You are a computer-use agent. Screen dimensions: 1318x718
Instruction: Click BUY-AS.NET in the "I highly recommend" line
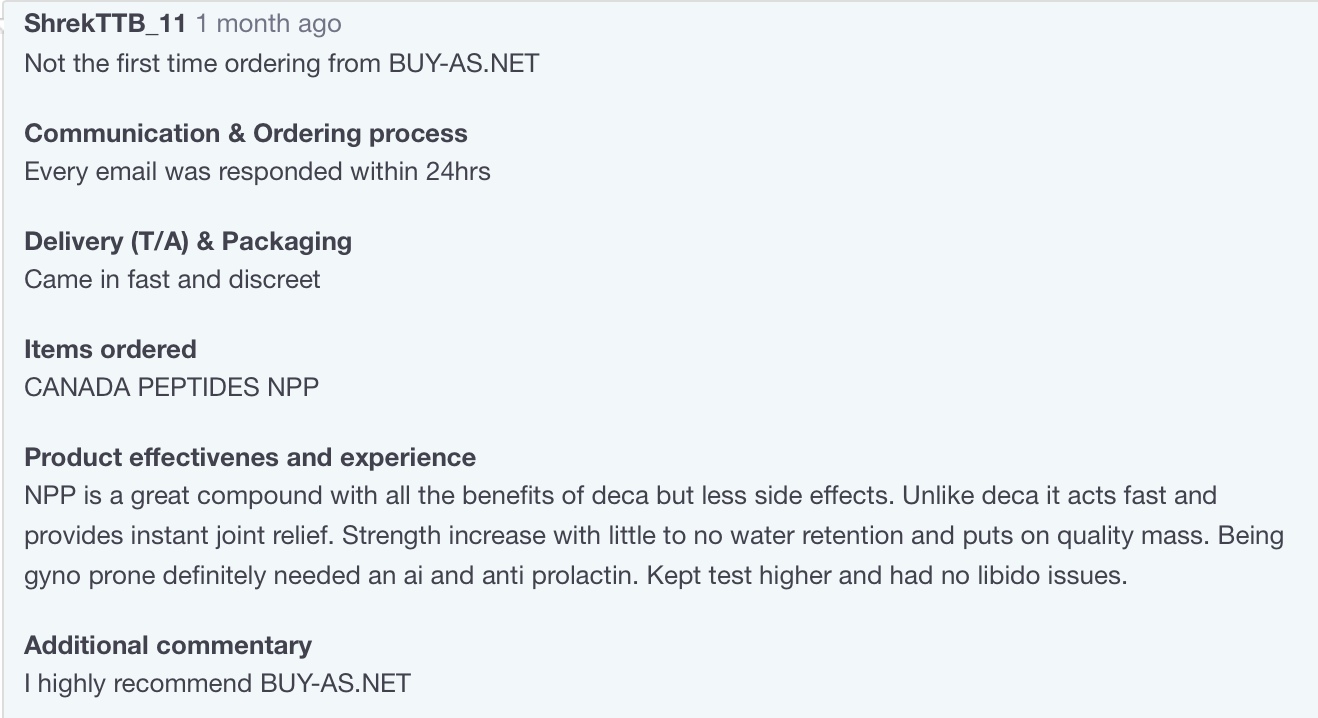coord(335,684)
